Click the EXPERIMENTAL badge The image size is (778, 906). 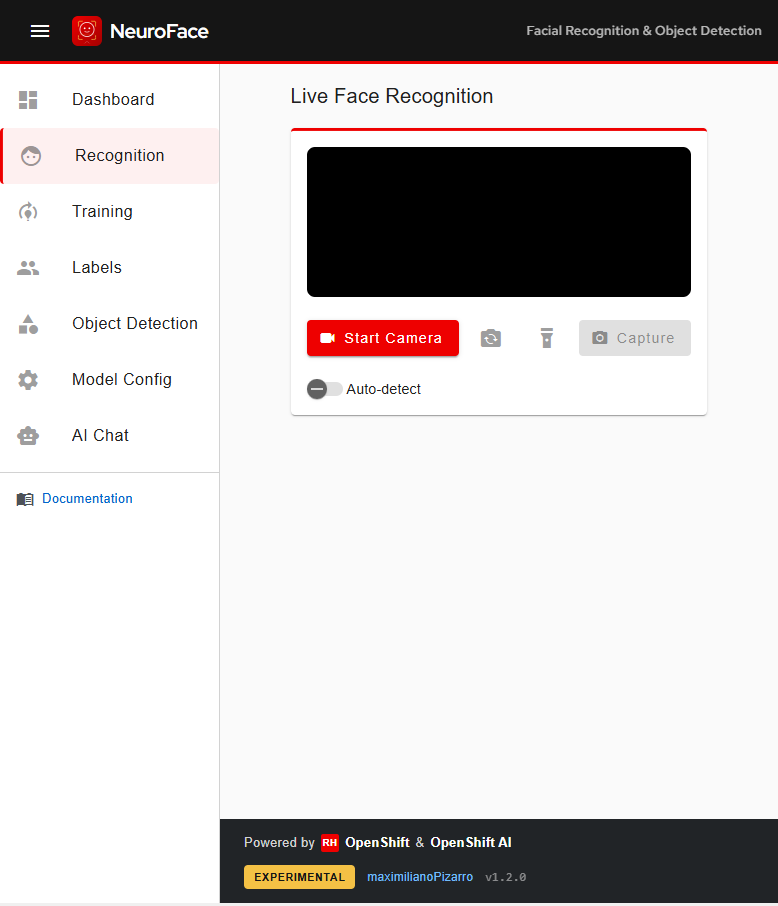point(299,877)
